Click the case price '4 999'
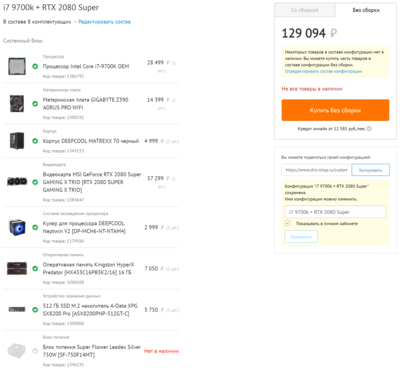The width and height of the screenshot is (400, 374). [x=151, y=141]
